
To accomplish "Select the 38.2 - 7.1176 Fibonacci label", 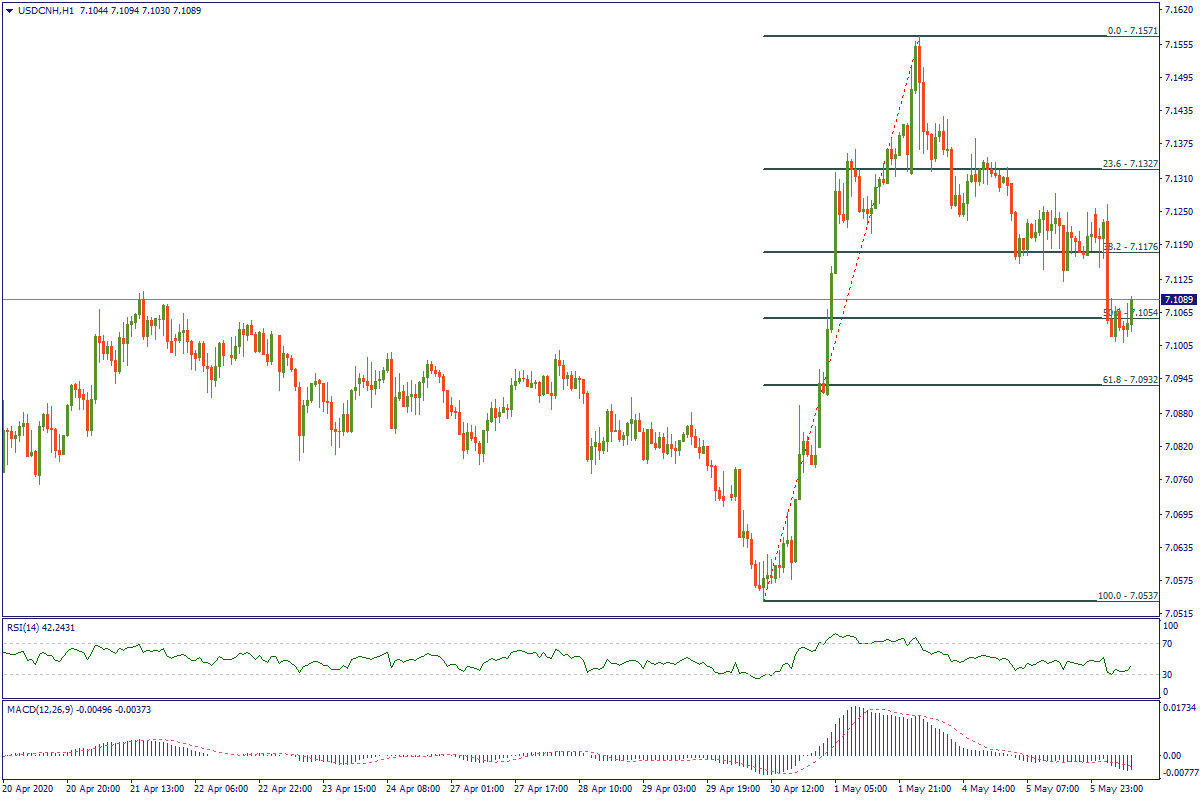I will (x=1130, y=246).
